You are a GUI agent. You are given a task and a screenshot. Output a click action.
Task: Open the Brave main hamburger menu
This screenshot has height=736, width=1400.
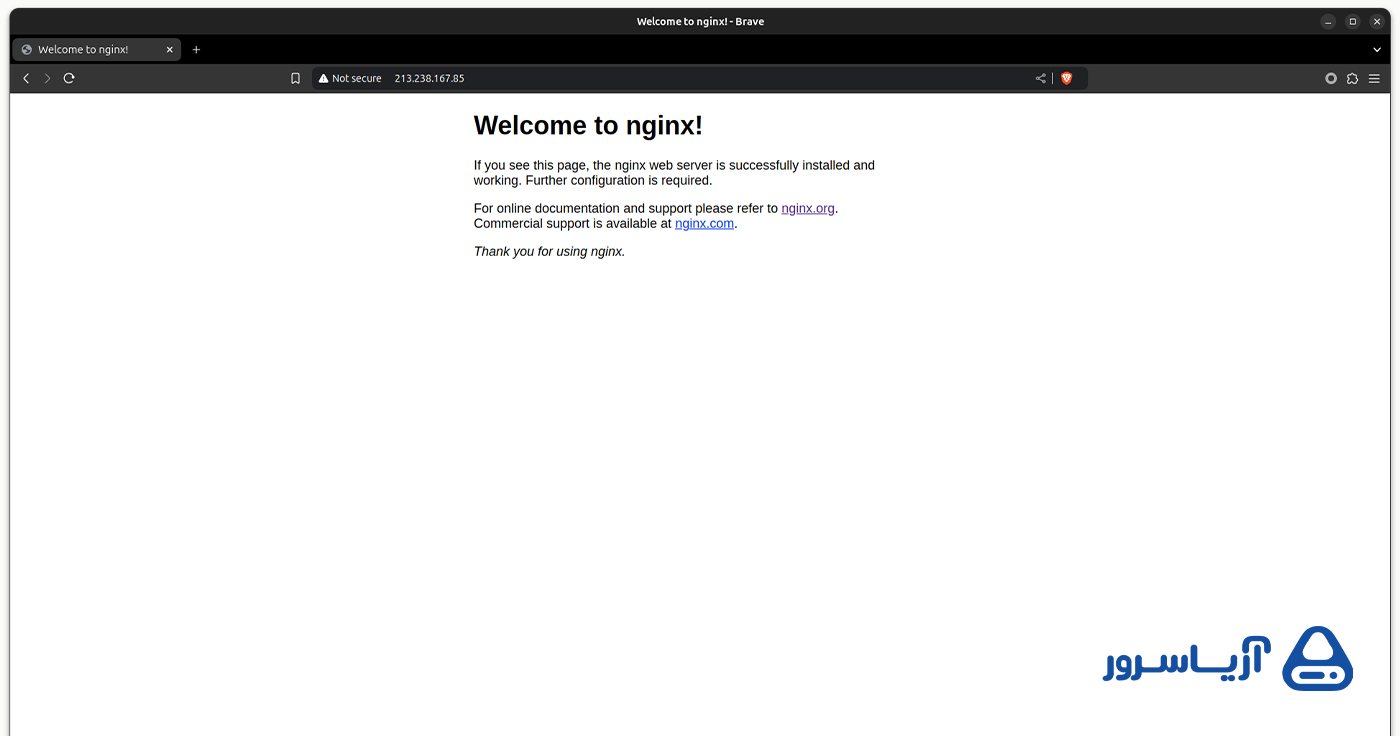click(x=1375, y=78)
